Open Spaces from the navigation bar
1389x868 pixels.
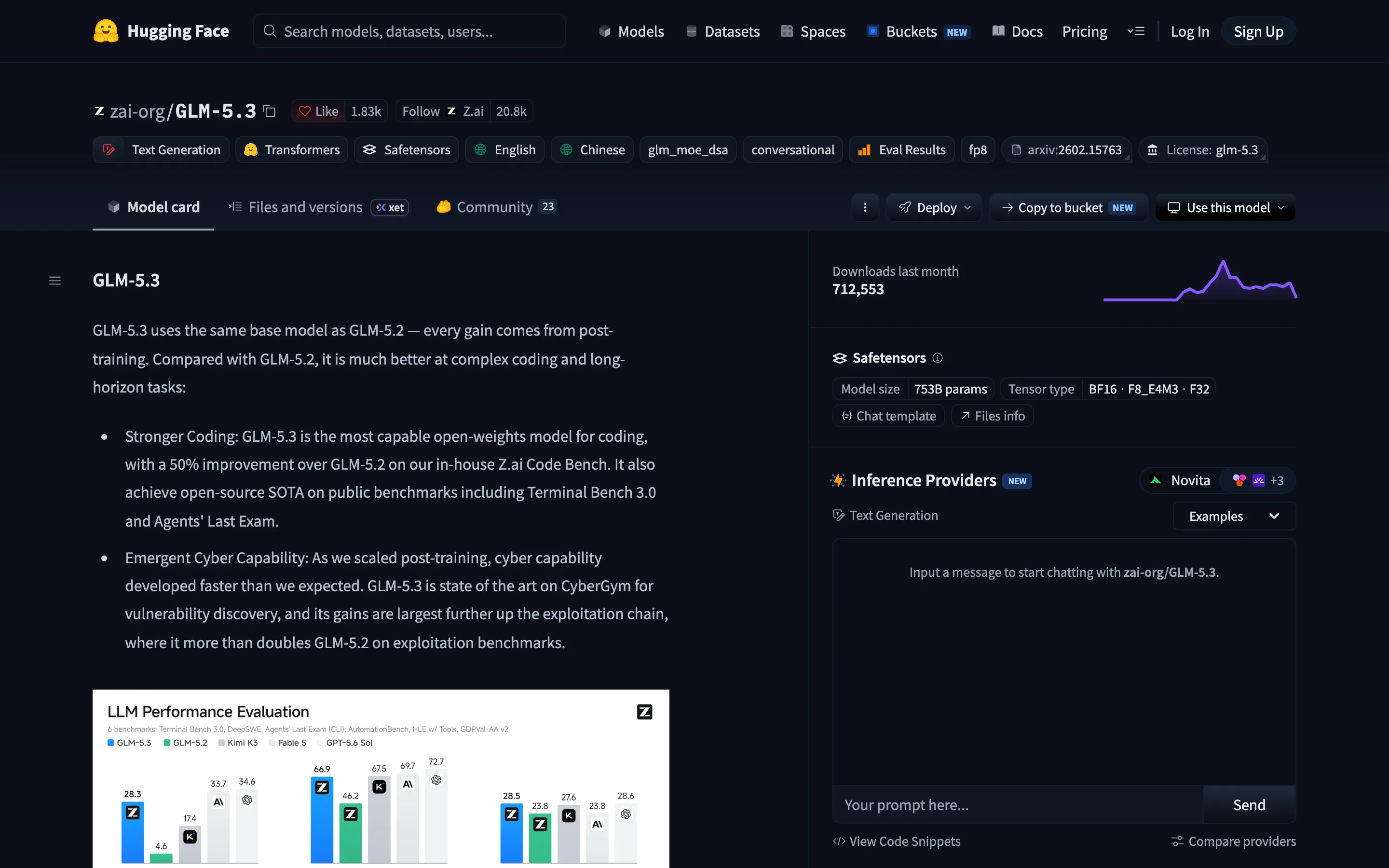(x=813, y=31)
